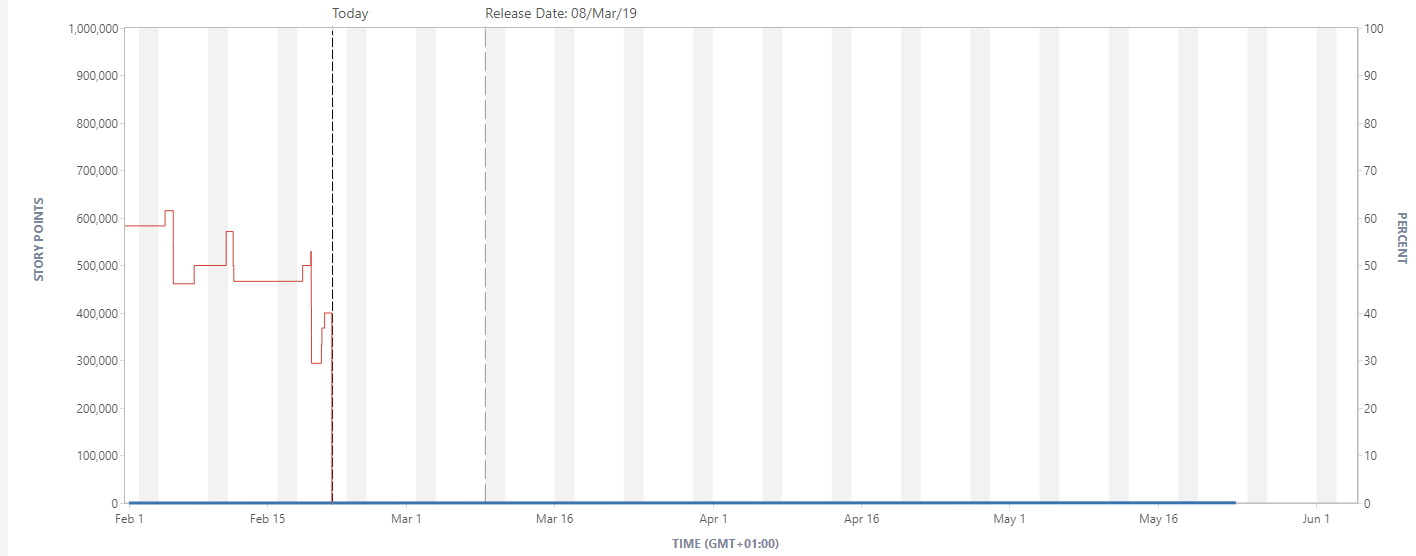This screenshot has height=556, width=1416.
Task: Click the '500,000' story points tick label
Action: pyautogui.click(x=96, y=266)
